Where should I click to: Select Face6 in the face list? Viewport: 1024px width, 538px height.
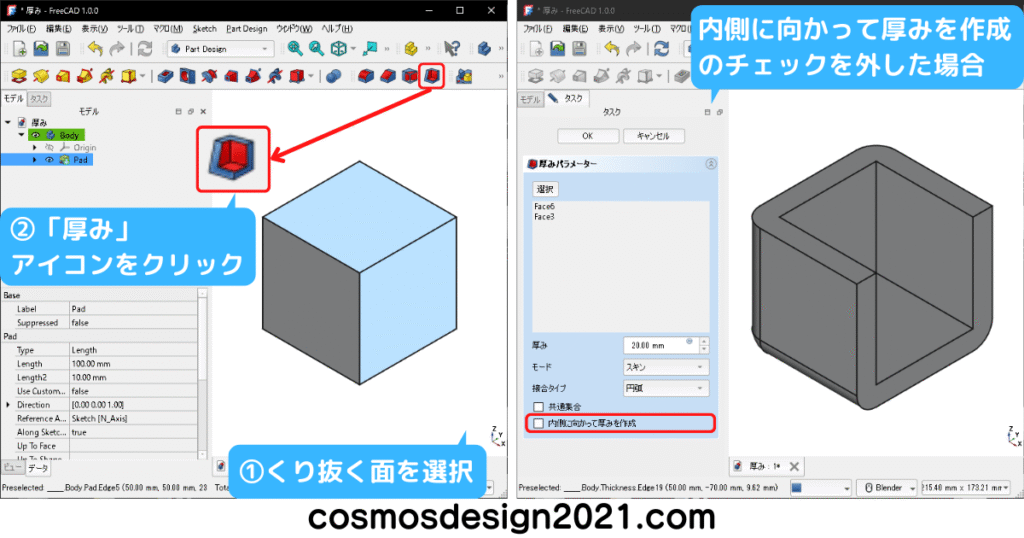(544, 206)
